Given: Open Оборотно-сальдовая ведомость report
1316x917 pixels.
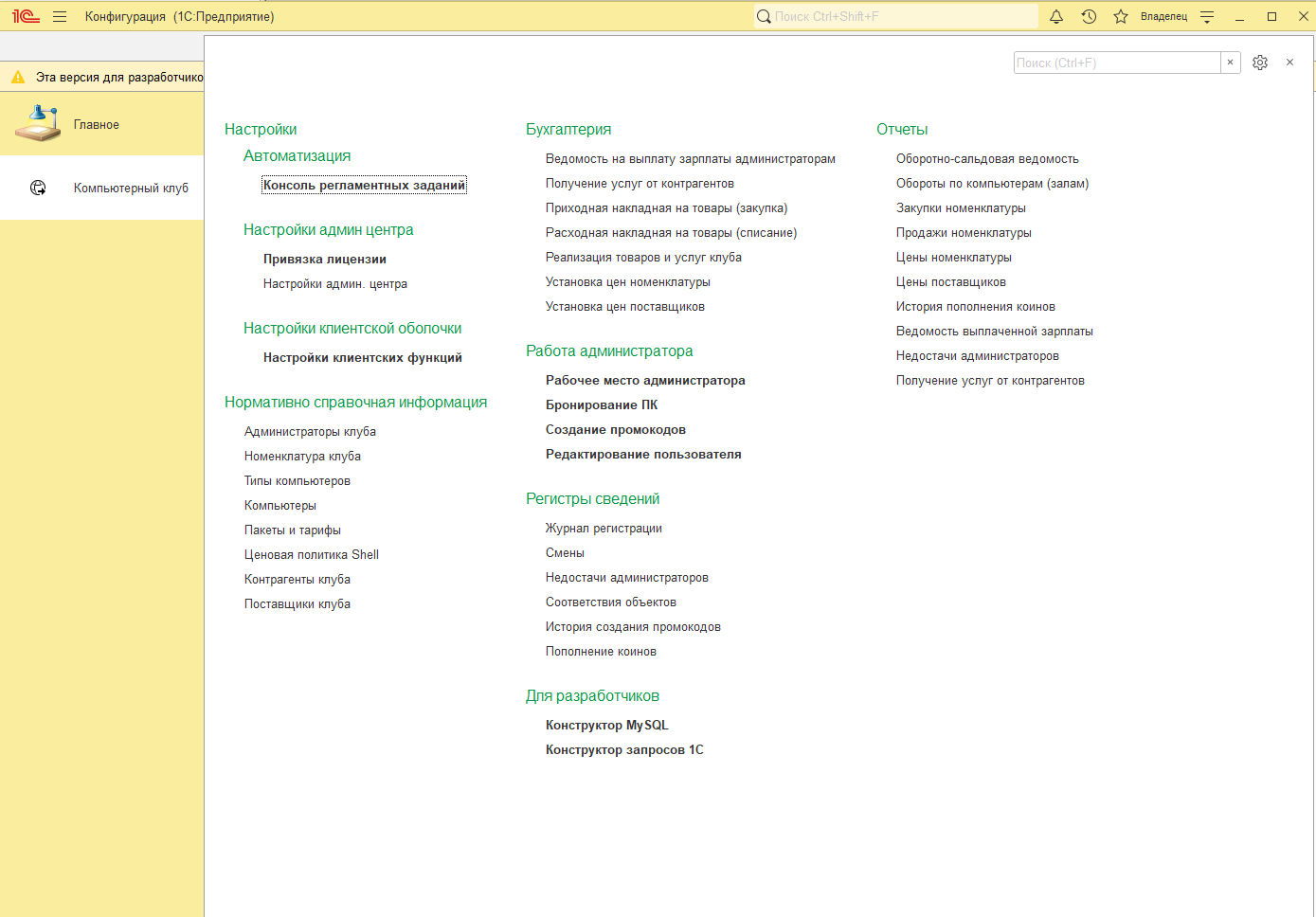Looking at the screenshot, I should pos(987,159).
